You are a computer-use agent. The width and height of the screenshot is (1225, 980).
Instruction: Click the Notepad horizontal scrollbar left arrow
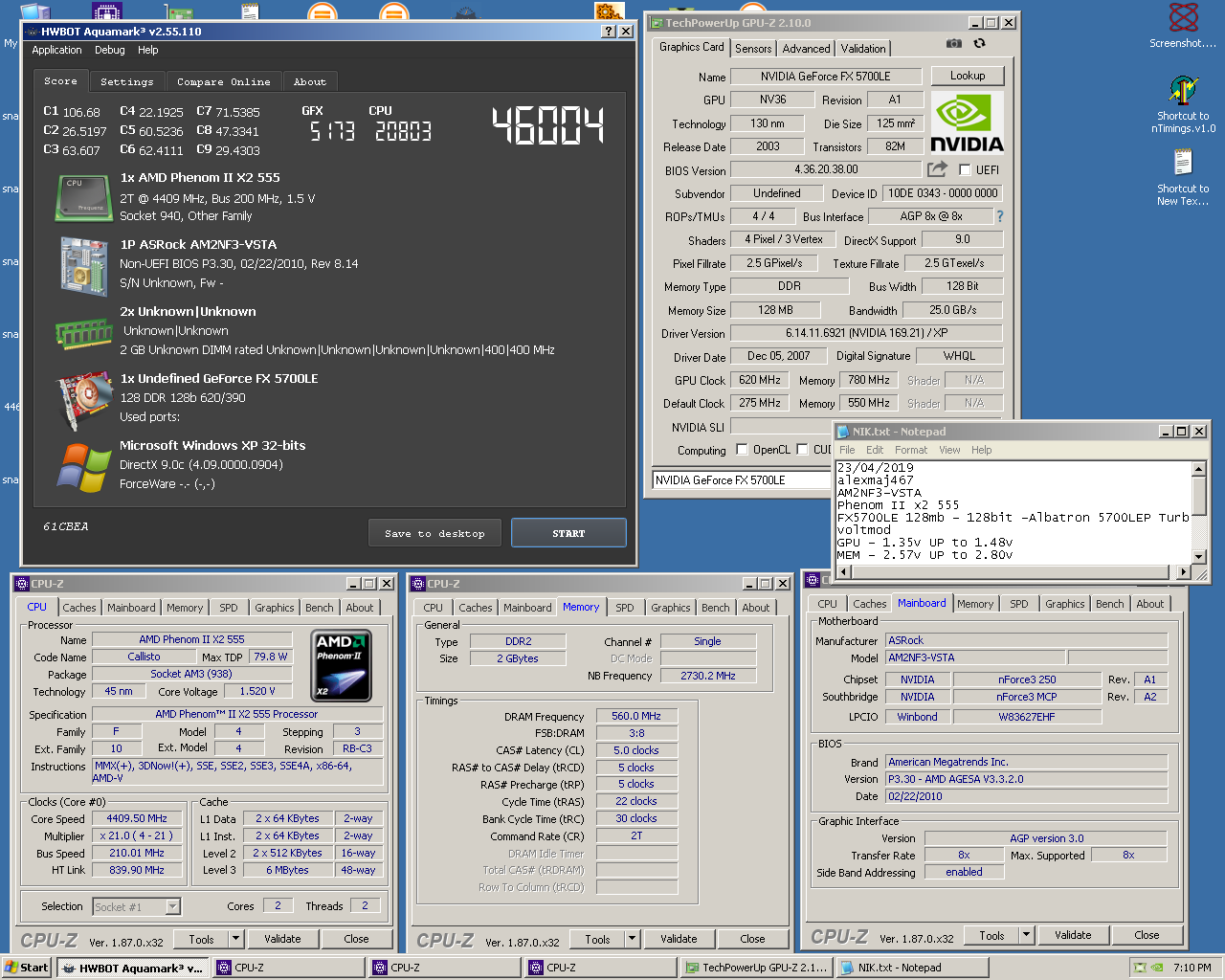[x=843, y=571]
